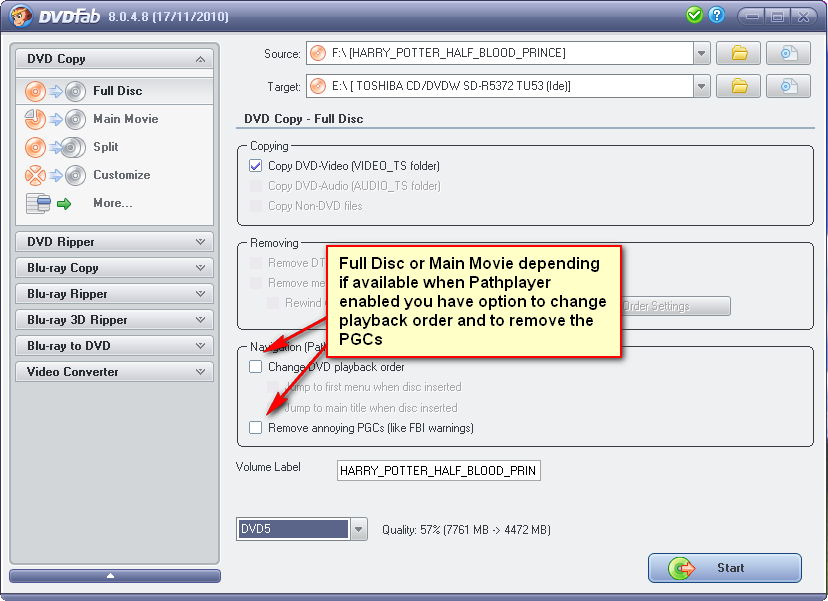This screenshot has height=601, width=828.
Task: Toggle Copy DVD-Video (VIDEO_TS folder) checkbox
Action: (x=256, y=166)
